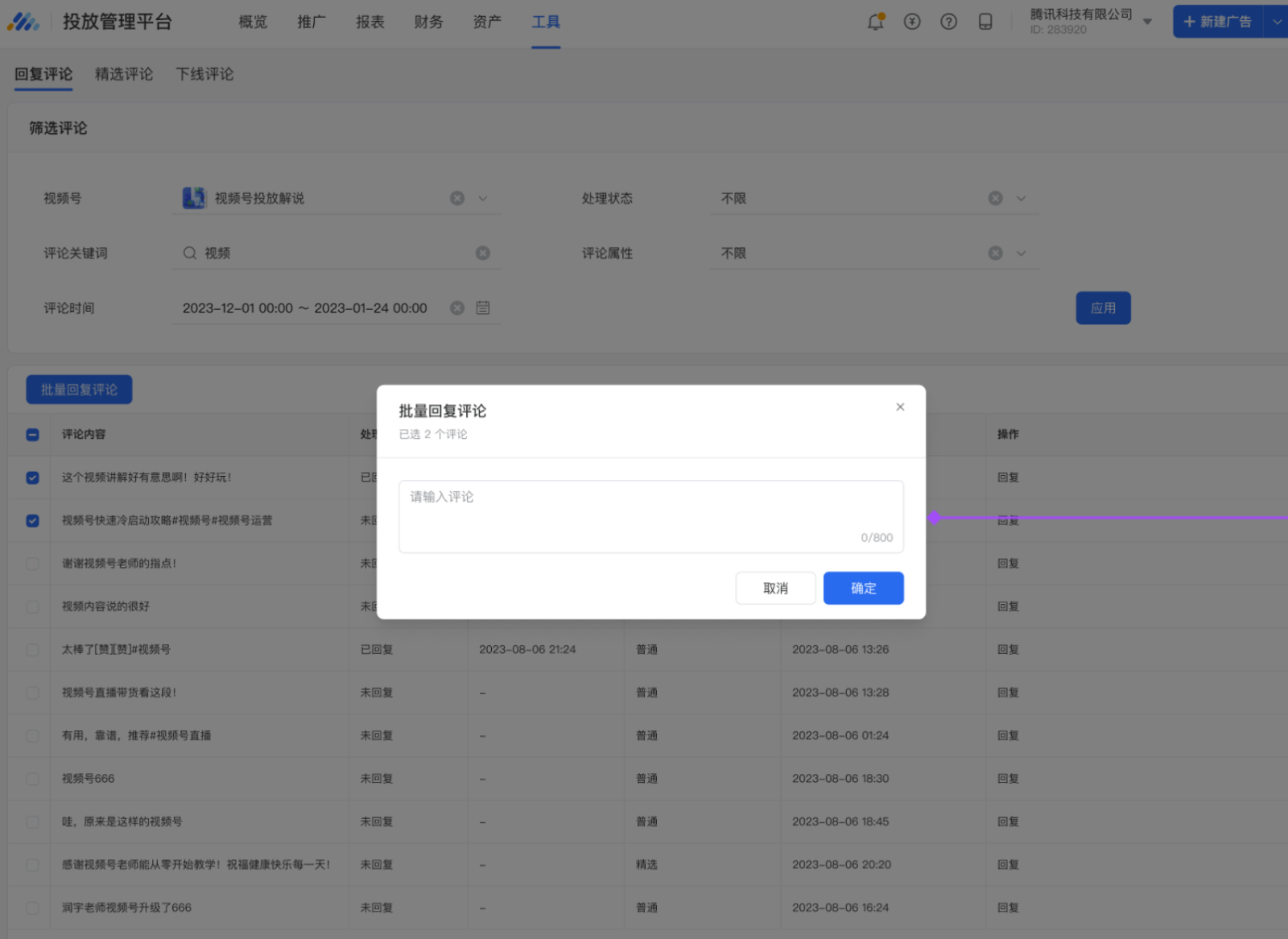Click the 新建广告 button
Viewport: 1288px width, 939px height.
pyautogui.click(x=1217, y=22)
